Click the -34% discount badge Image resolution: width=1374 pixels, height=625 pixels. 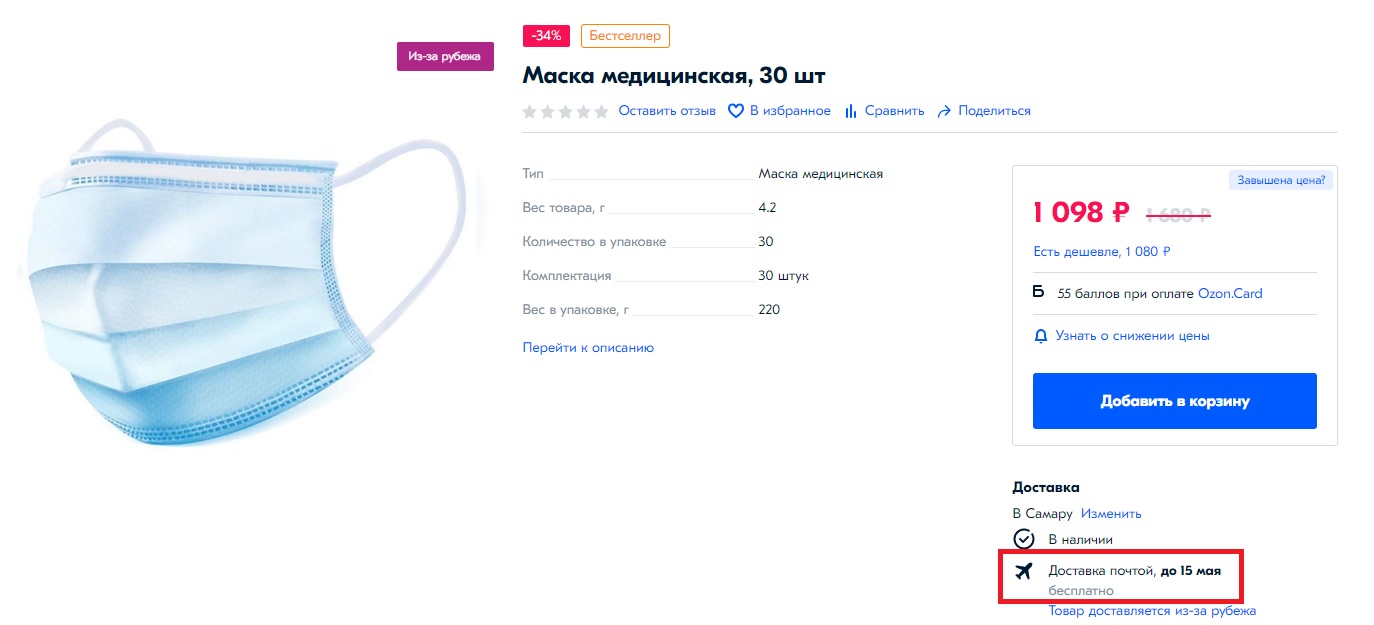coord(546,36)
